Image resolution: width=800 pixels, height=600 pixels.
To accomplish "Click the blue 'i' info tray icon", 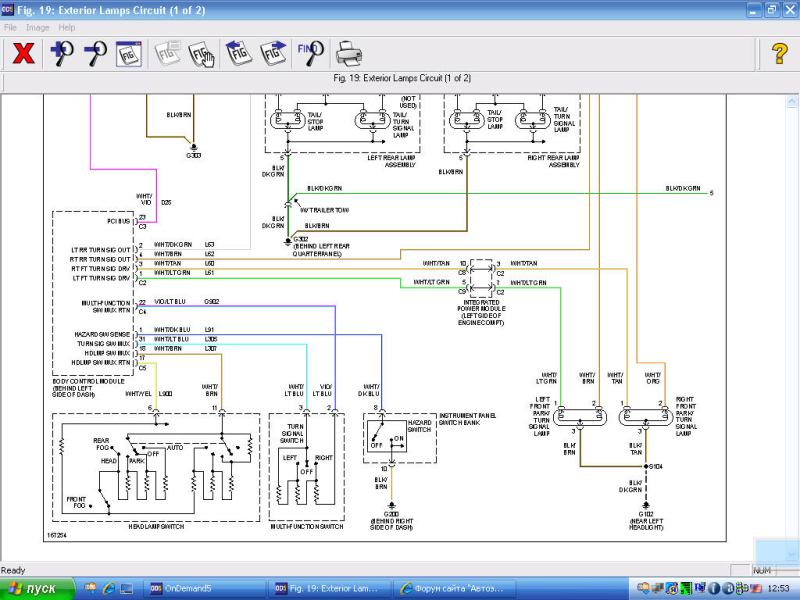I will click(714, 589).
